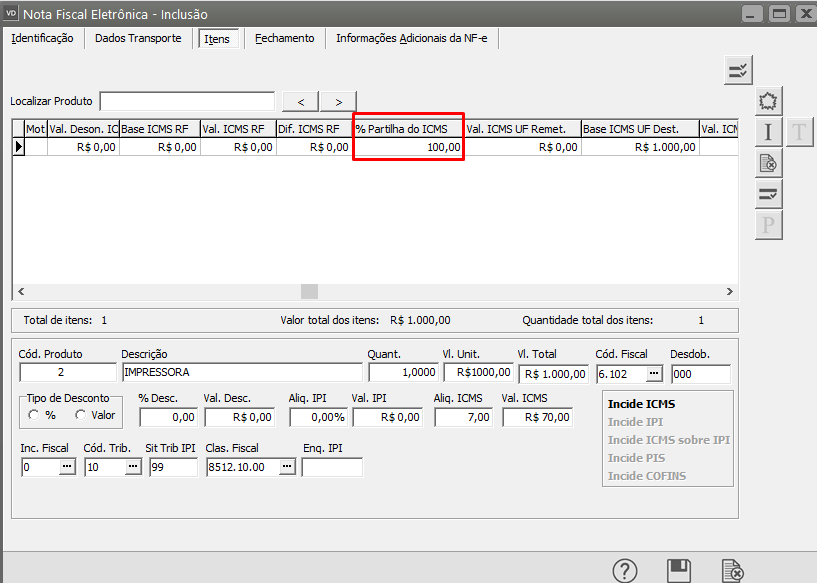Open the Cód. Fiscal lookup button

pos(654,373)
